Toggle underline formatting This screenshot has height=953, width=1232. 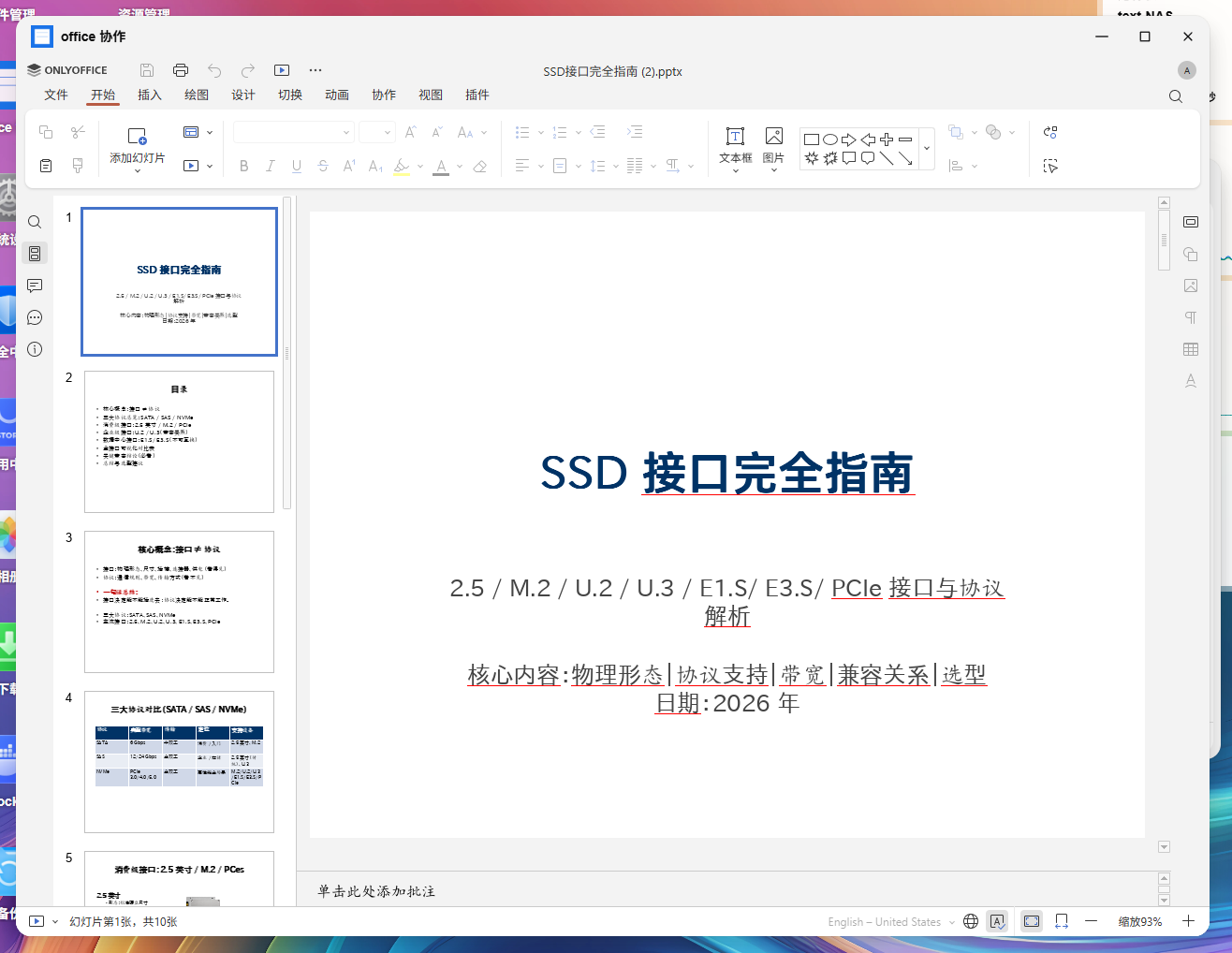297,166
